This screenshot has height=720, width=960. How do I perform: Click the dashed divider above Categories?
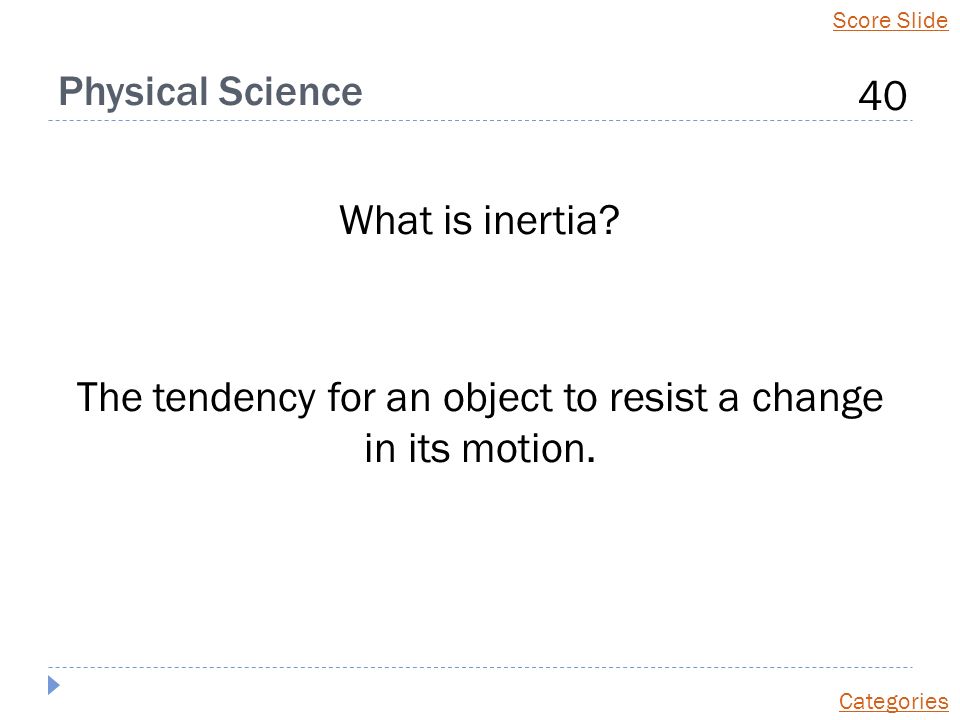(480, 667)
